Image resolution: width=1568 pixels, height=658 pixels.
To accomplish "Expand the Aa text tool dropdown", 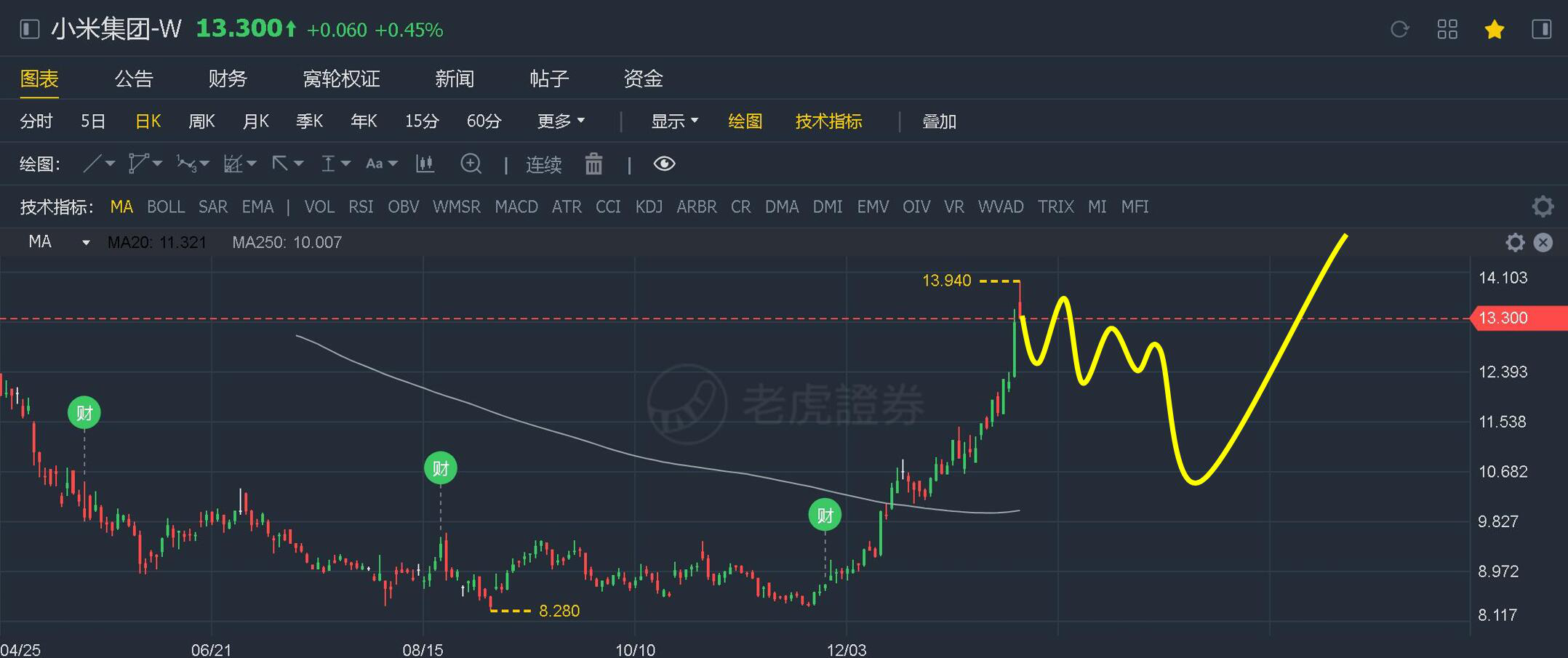I will (x=393, y=164).
